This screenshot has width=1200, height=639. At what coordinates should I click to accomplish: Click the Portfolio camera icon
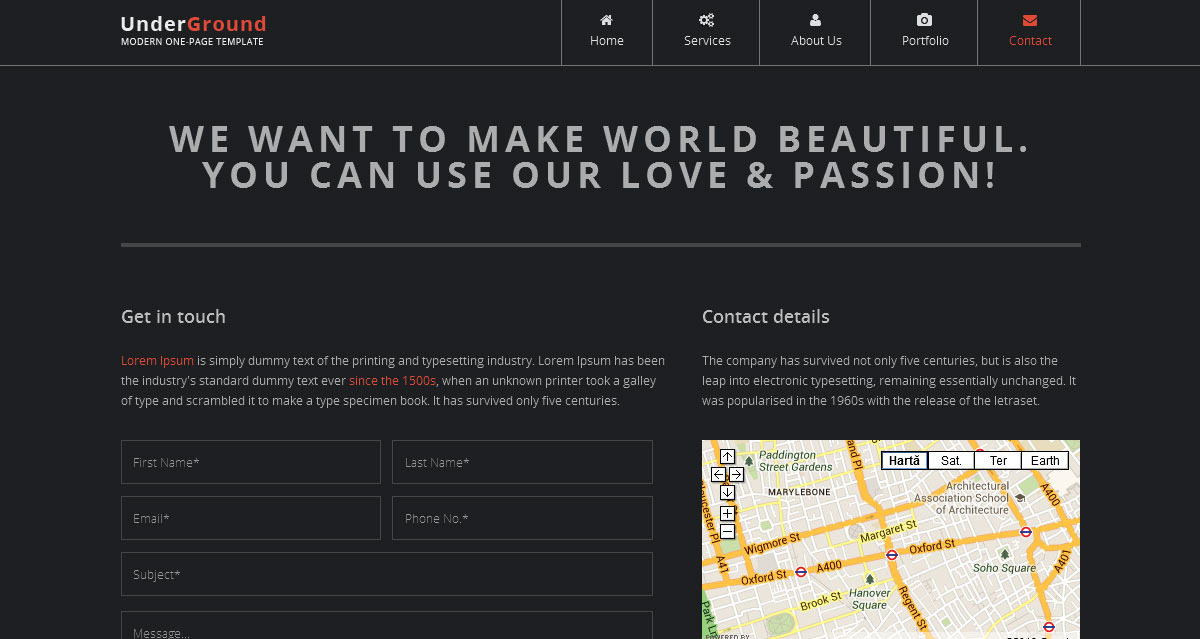click(924, 20)
